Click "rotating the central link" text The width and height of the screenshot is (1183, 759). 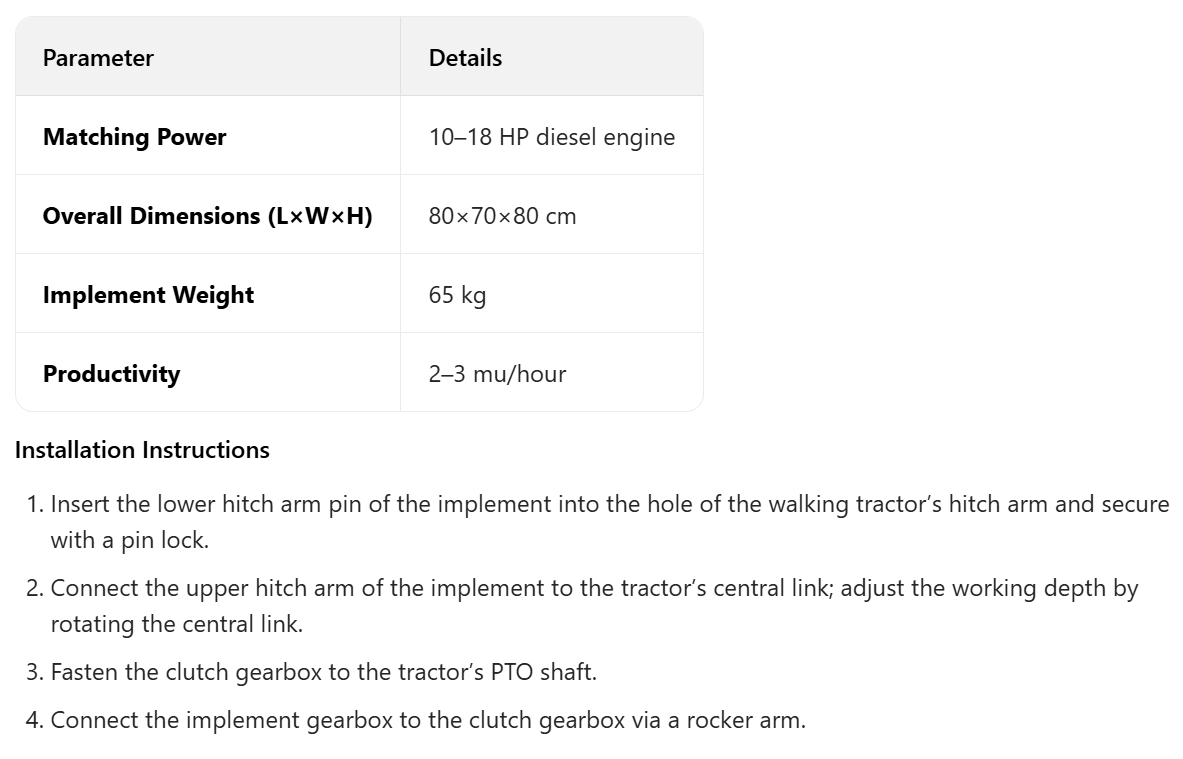[176, 625]
